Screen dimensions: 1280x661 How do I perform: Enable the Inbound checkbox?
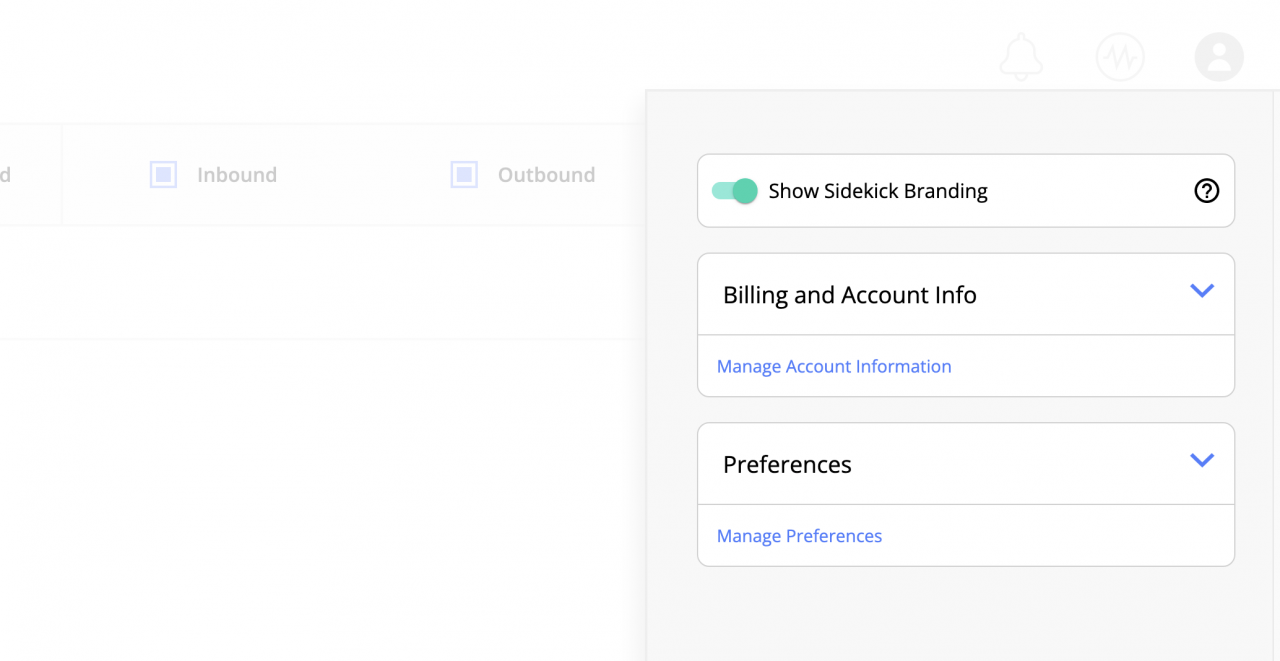click(162, 174)
